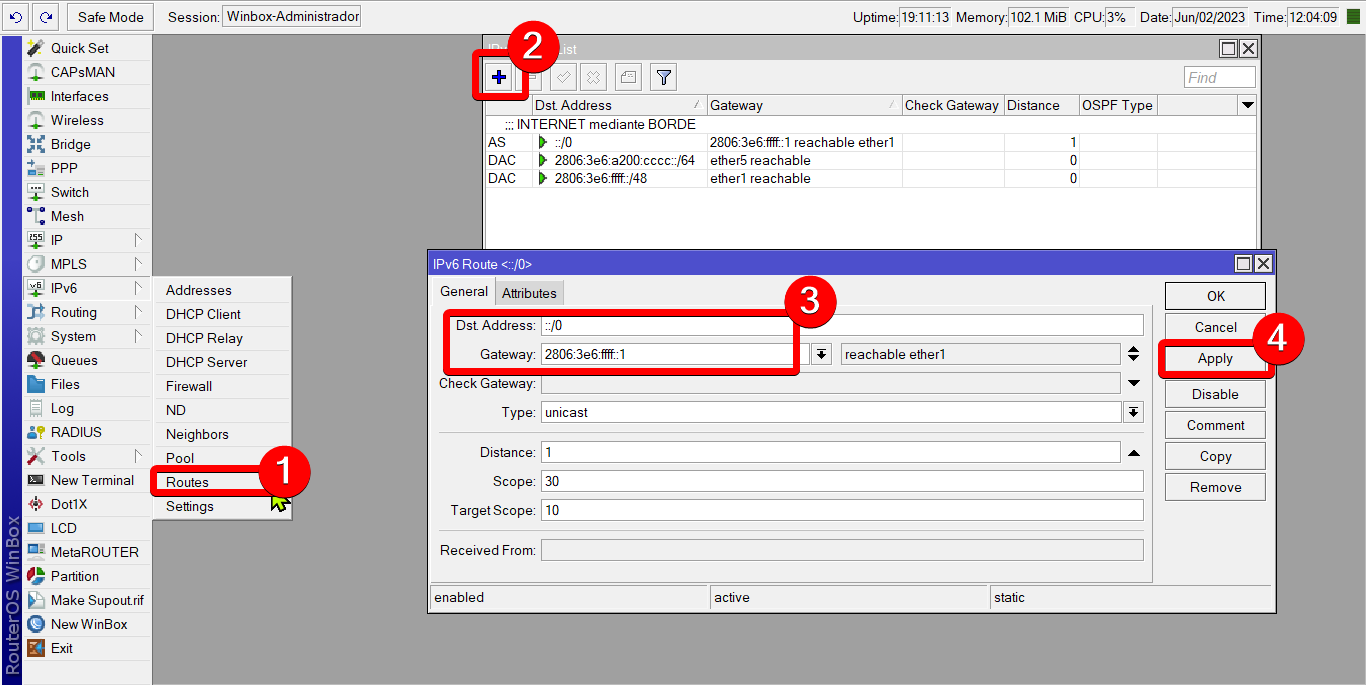Select Routes in the IPv6 submenu

coord(190,482)
